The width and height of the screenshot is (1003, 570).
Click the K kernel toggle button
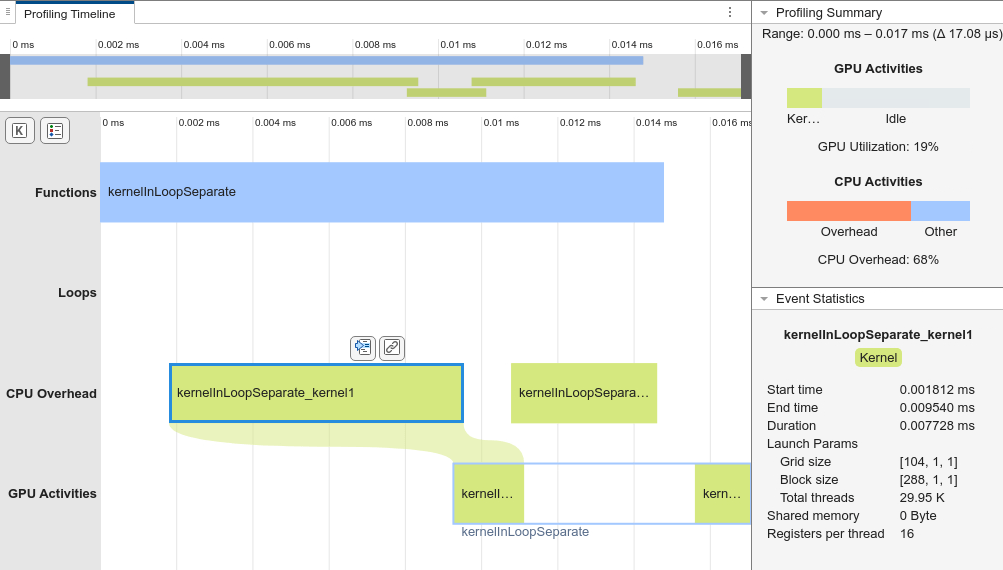tap(20, 130)
